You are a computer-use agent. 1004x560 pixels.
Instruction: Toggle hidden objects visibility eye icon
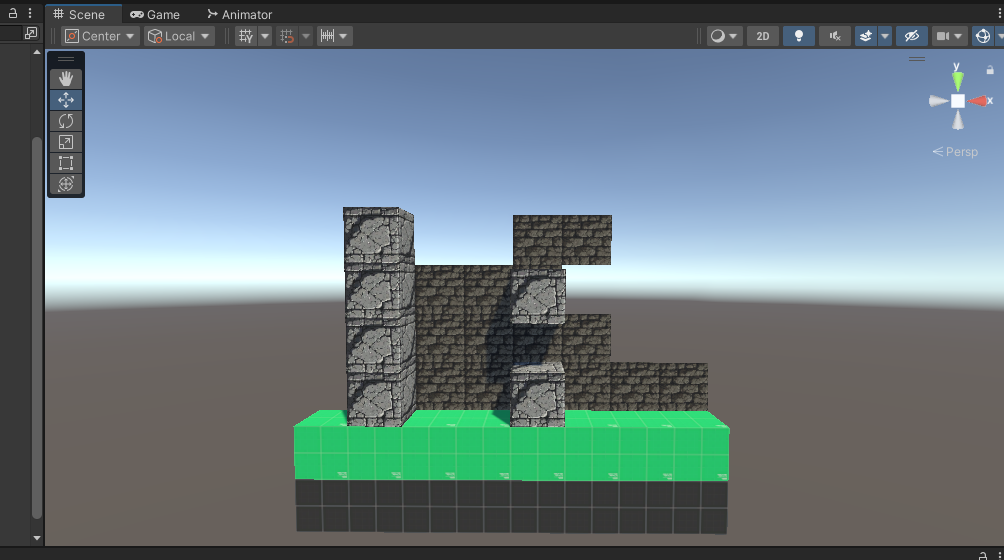point(912,36)
